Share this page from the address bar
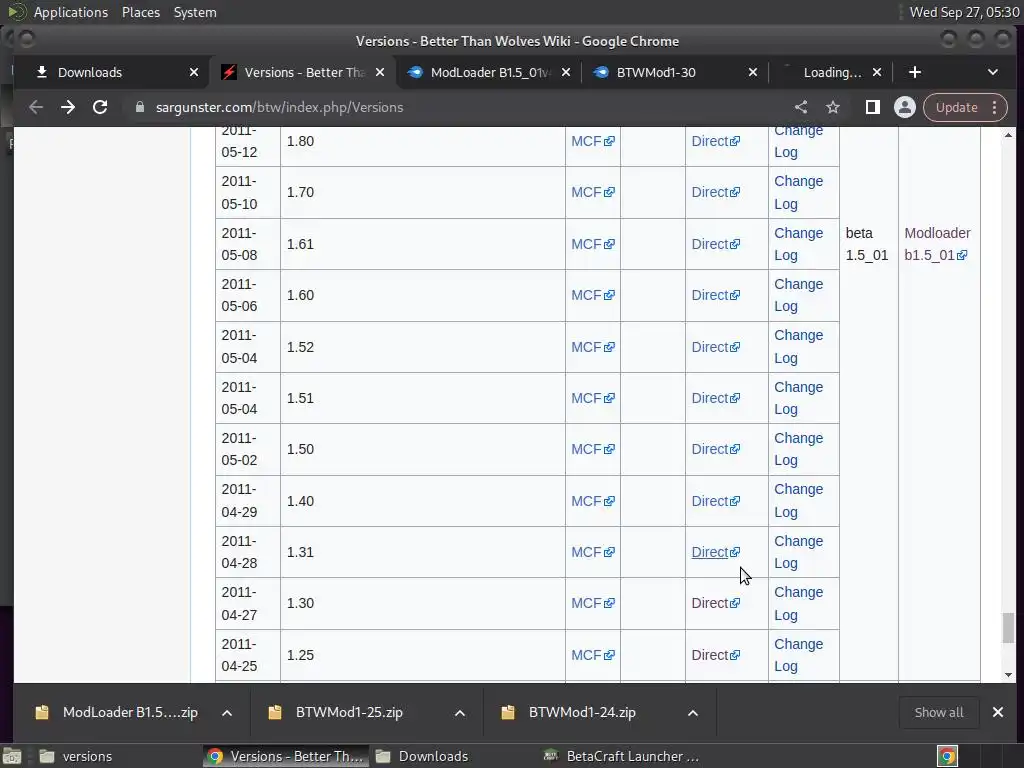The width and height of the screenshot is (1024, 768). click(x=801, y=107)
